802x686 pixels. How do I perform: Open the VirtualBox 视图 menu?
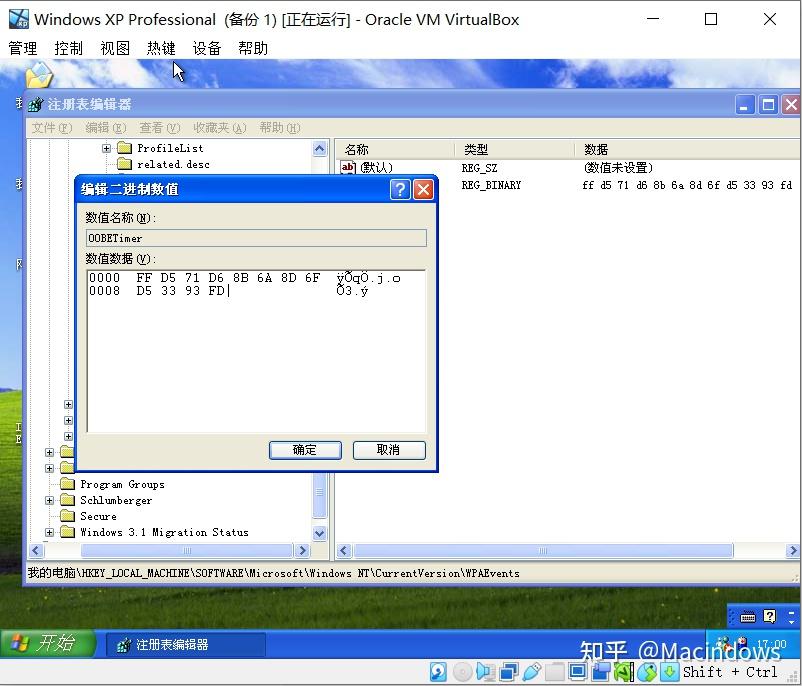coord(115,49)
